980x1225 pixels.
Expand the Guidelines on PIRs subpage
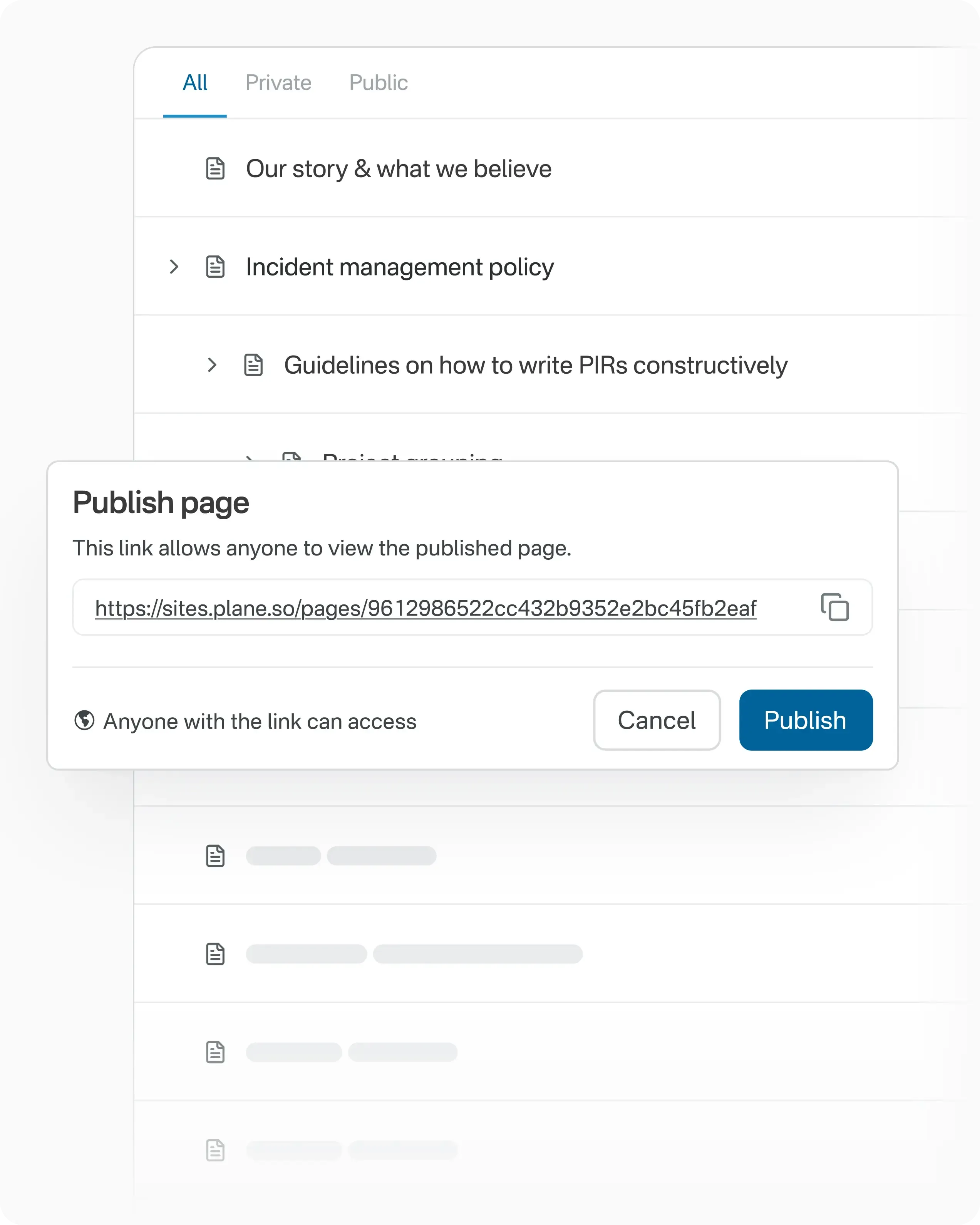point(212,365)
